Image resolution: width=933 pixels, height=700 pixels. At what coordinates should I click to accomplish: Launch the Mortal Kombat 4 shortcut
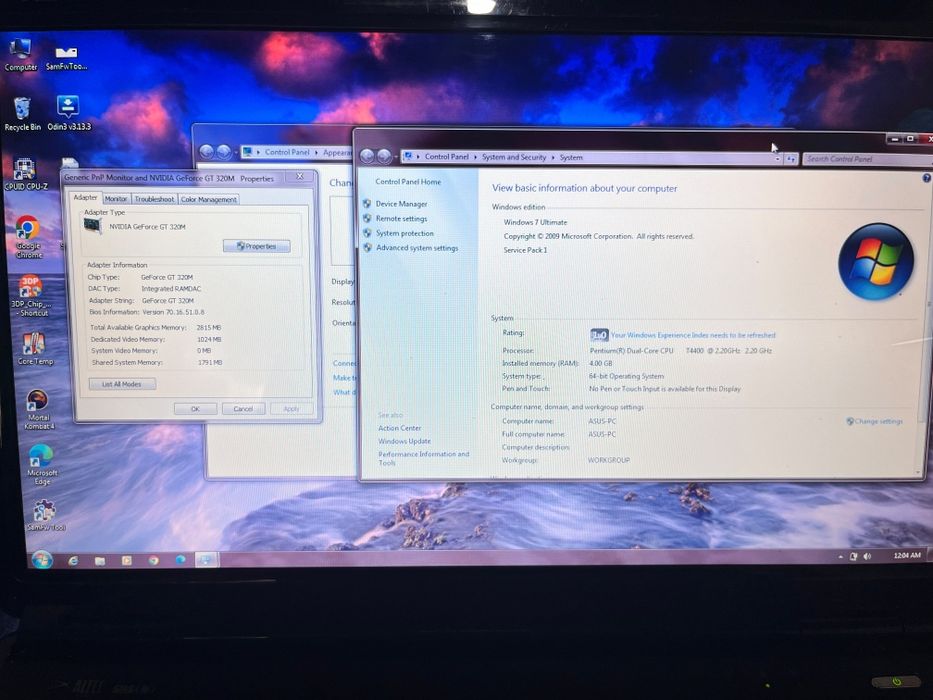[x=39, y=409]
